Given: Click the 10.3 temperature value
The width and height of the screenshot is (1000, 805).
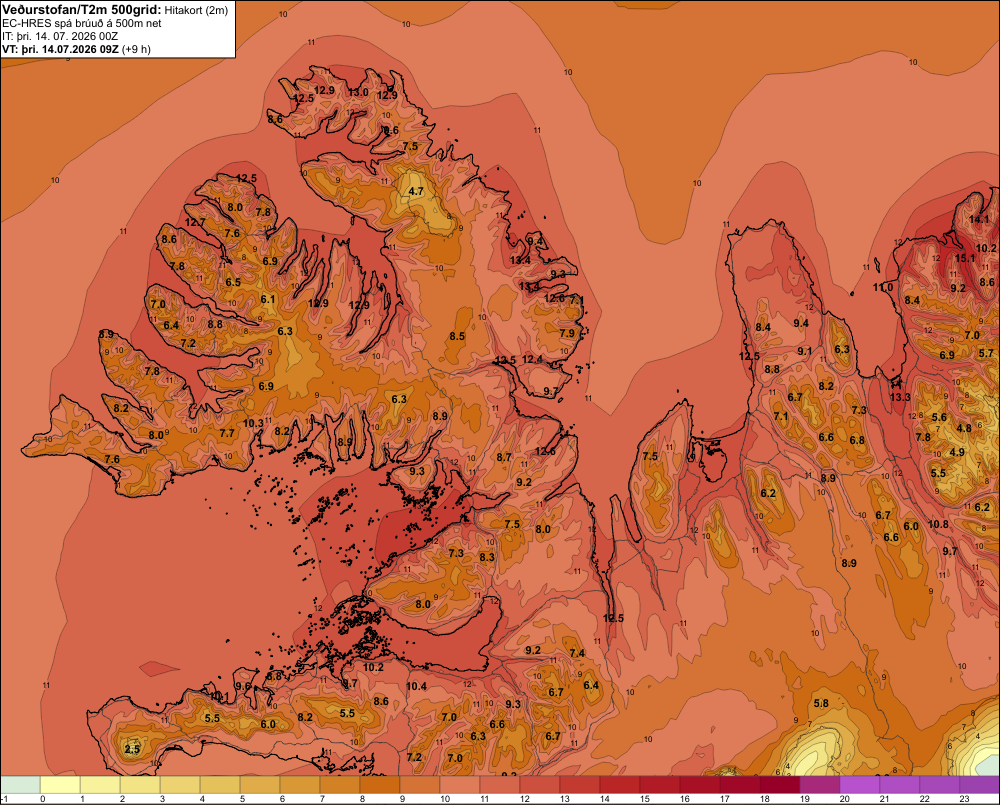Looking at the screenshot, I should 253,423.
